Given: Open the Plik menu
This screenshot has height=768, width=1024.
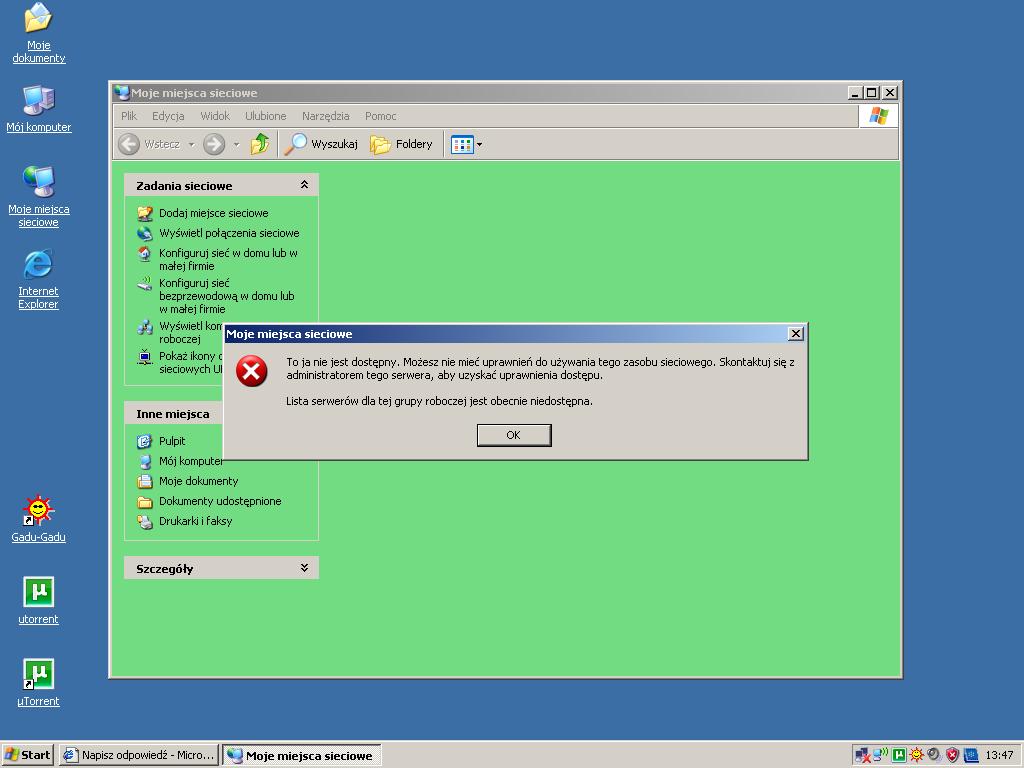Looking at the screenshot, I should (129, 116).
